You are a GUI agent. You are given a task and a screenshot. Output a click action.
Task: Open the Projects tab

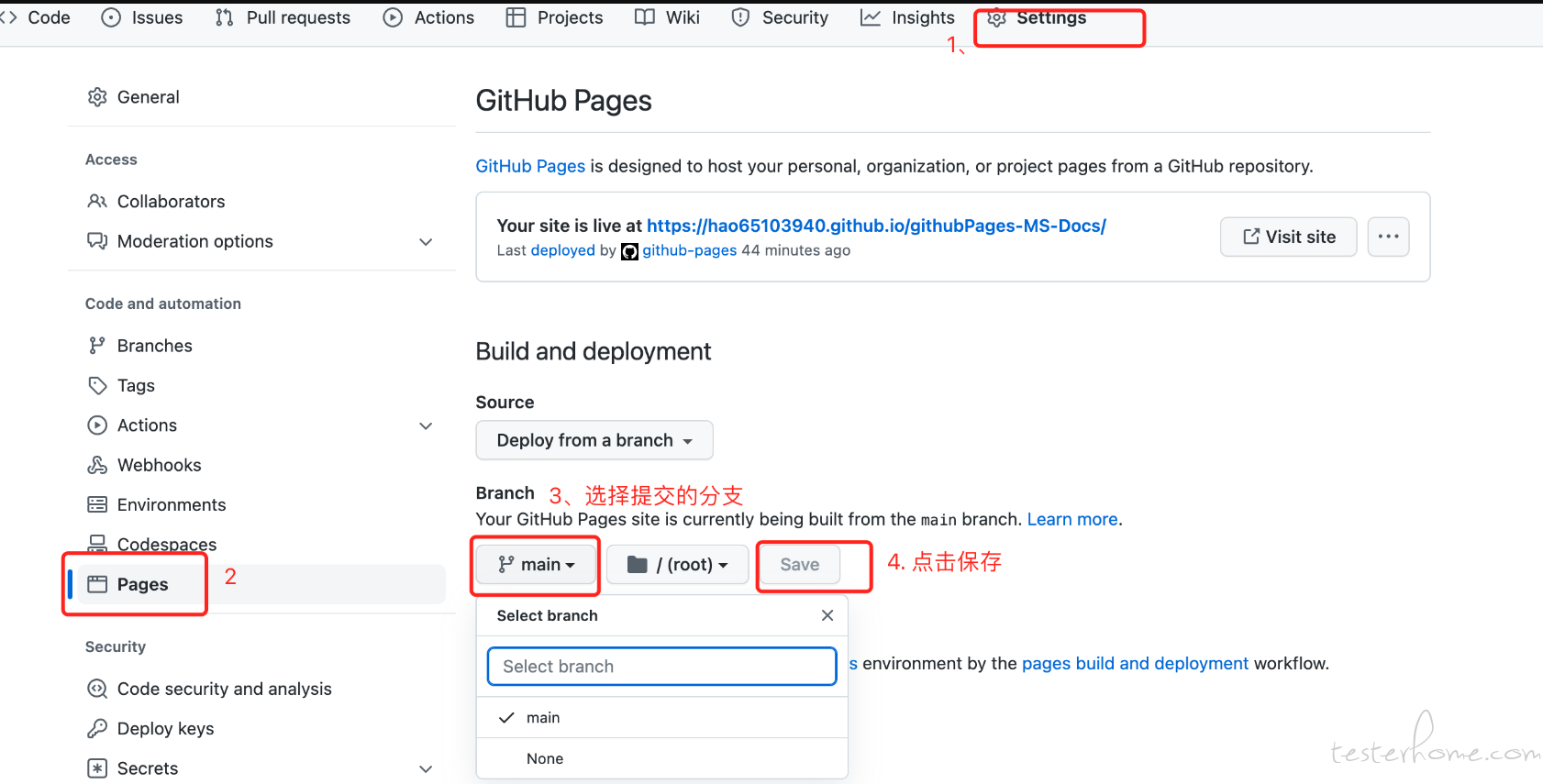(554, 17)
